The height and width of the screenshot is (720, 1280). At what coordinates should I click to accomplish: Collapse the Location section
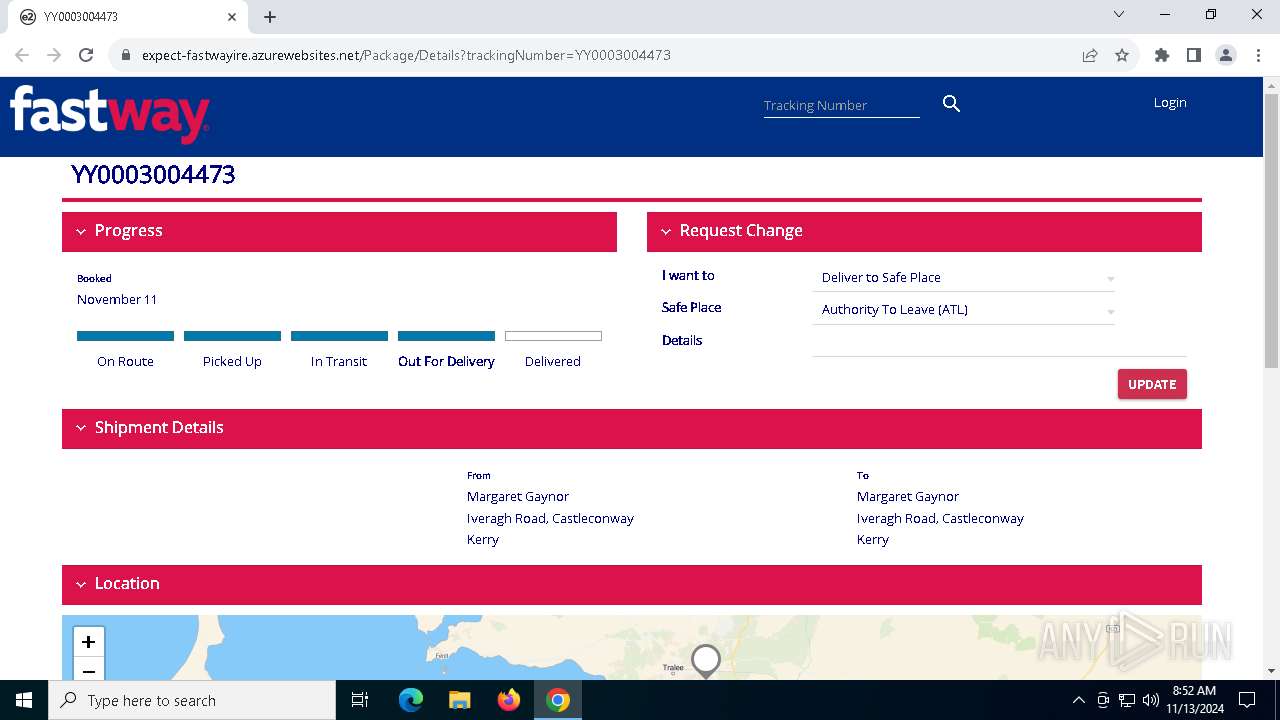pos(82,584)
